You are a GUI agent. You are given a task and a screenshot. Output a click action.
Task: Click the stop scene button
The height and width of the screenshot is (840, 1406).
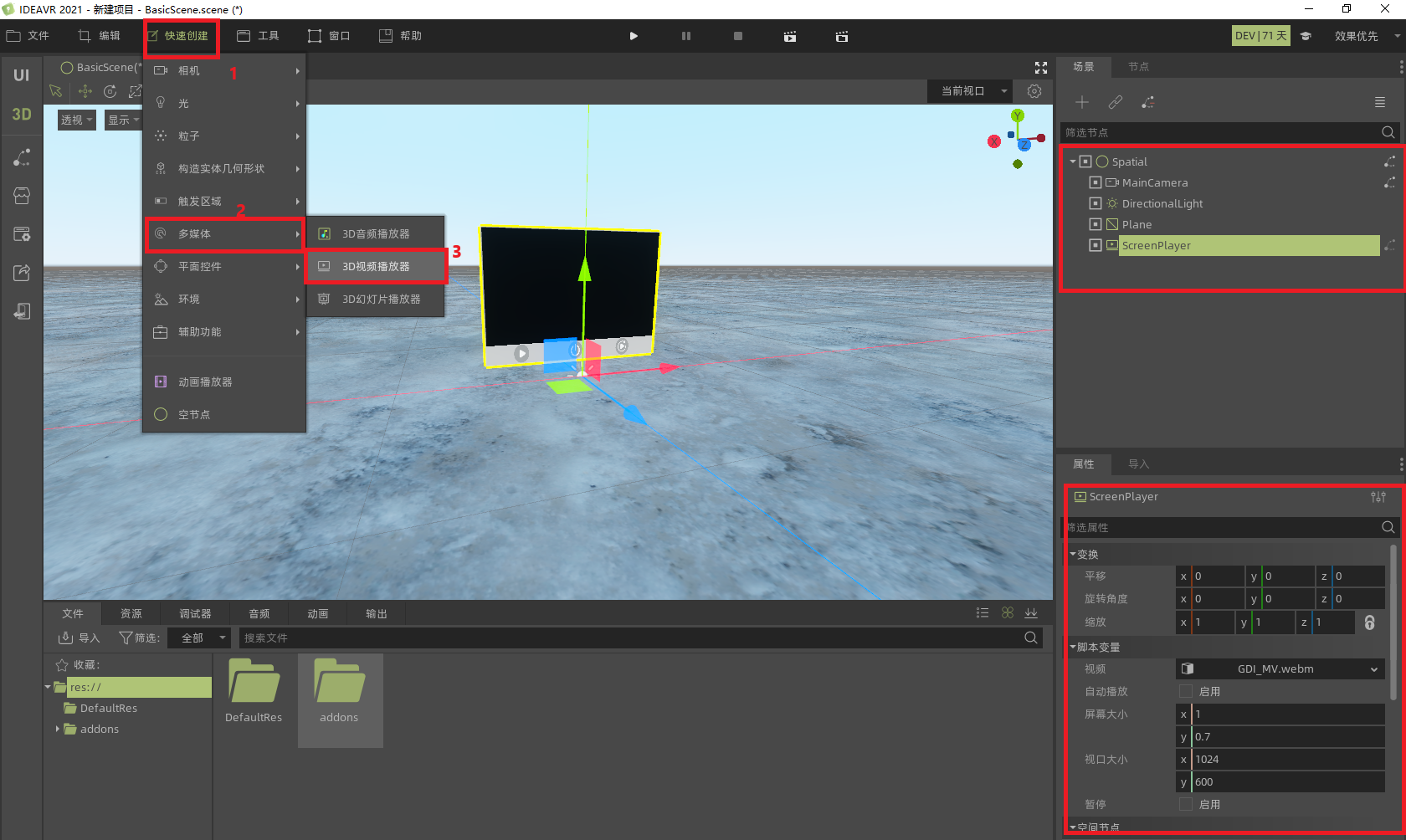(x=737, y=36)
